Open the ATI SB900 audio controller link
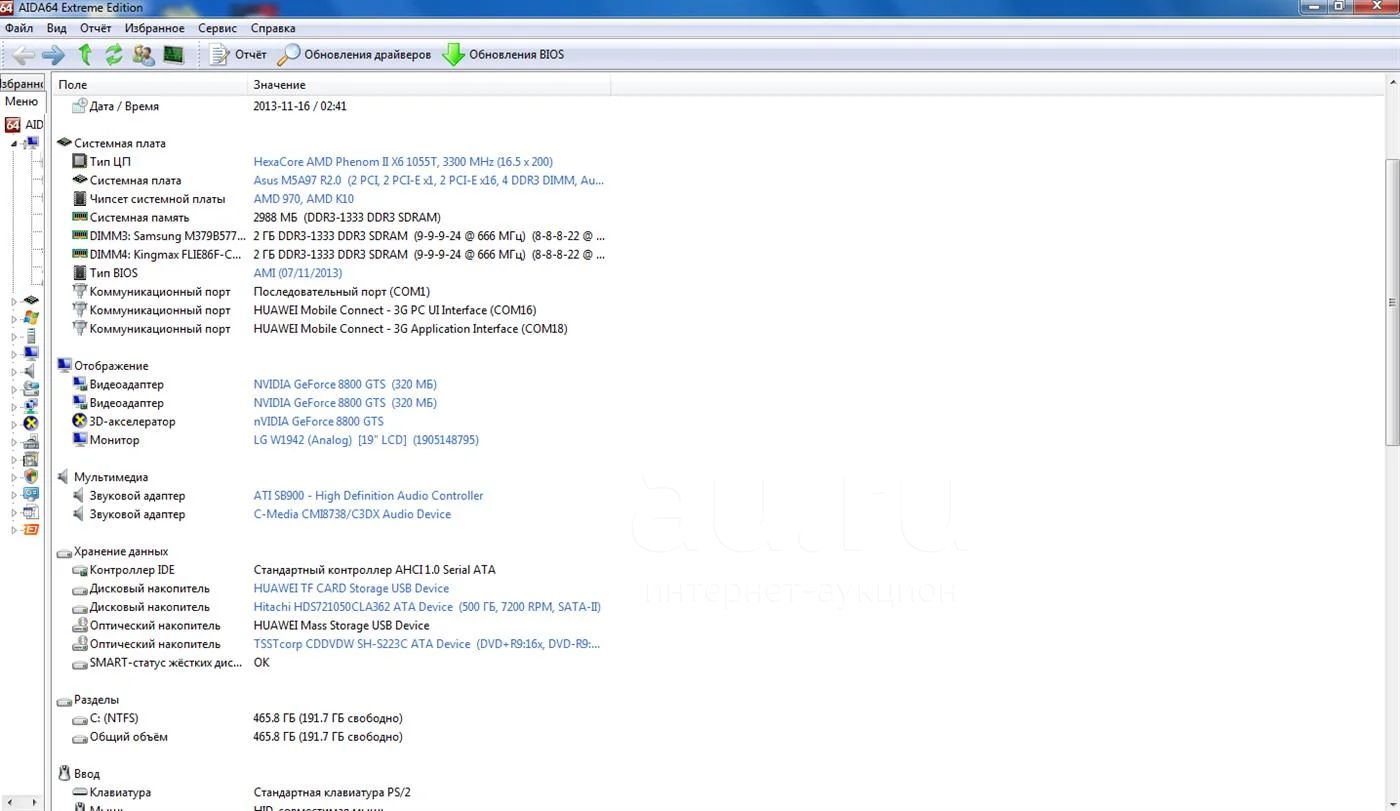The height and width of the screenshot is (811, 1400). [368, 496]
